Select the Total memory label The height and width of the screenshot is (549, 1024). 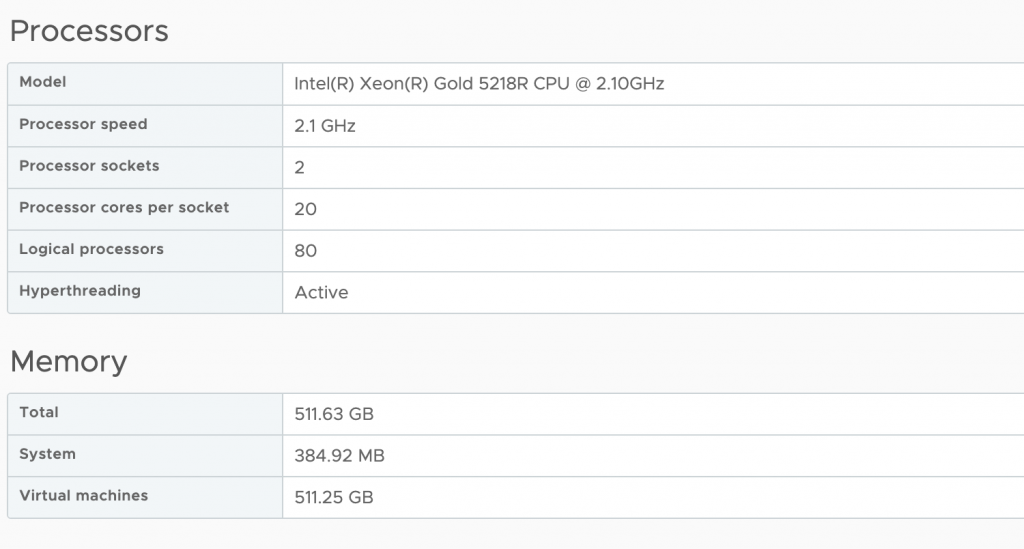point(39,412)
